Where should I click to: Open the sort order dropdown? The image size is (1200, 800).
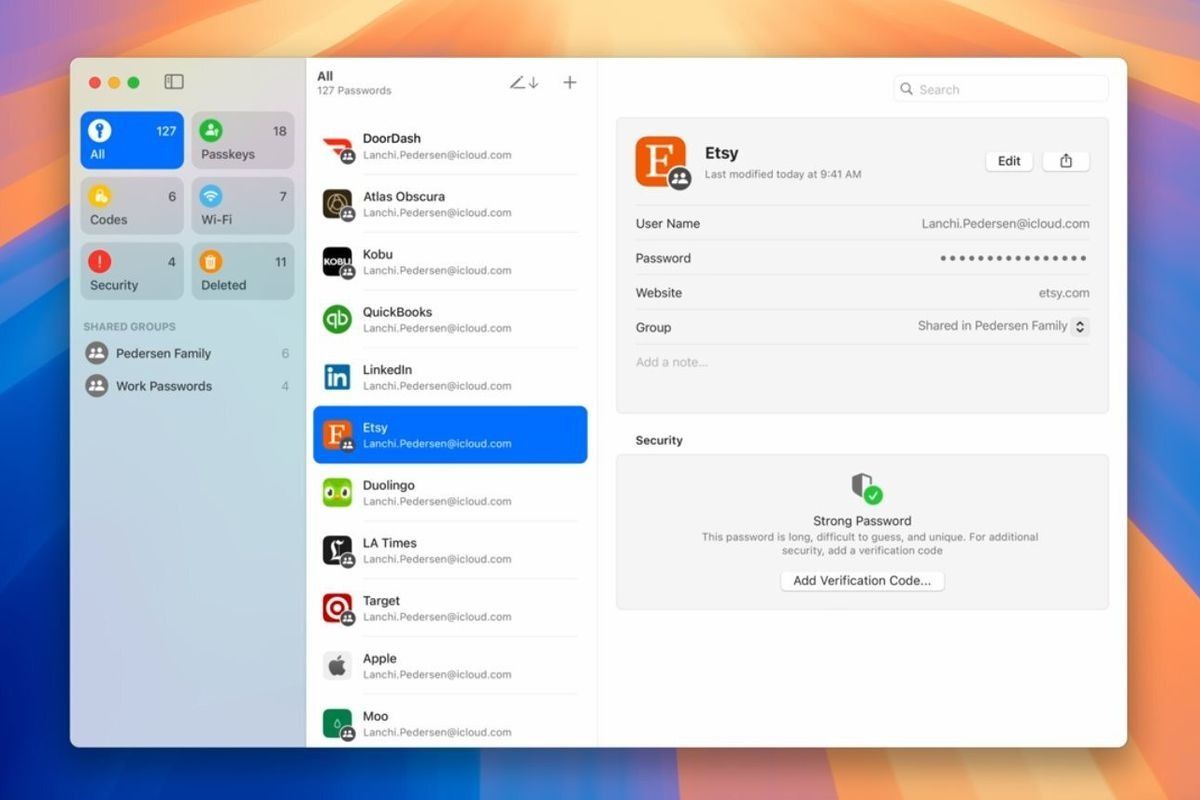[523, 82]
